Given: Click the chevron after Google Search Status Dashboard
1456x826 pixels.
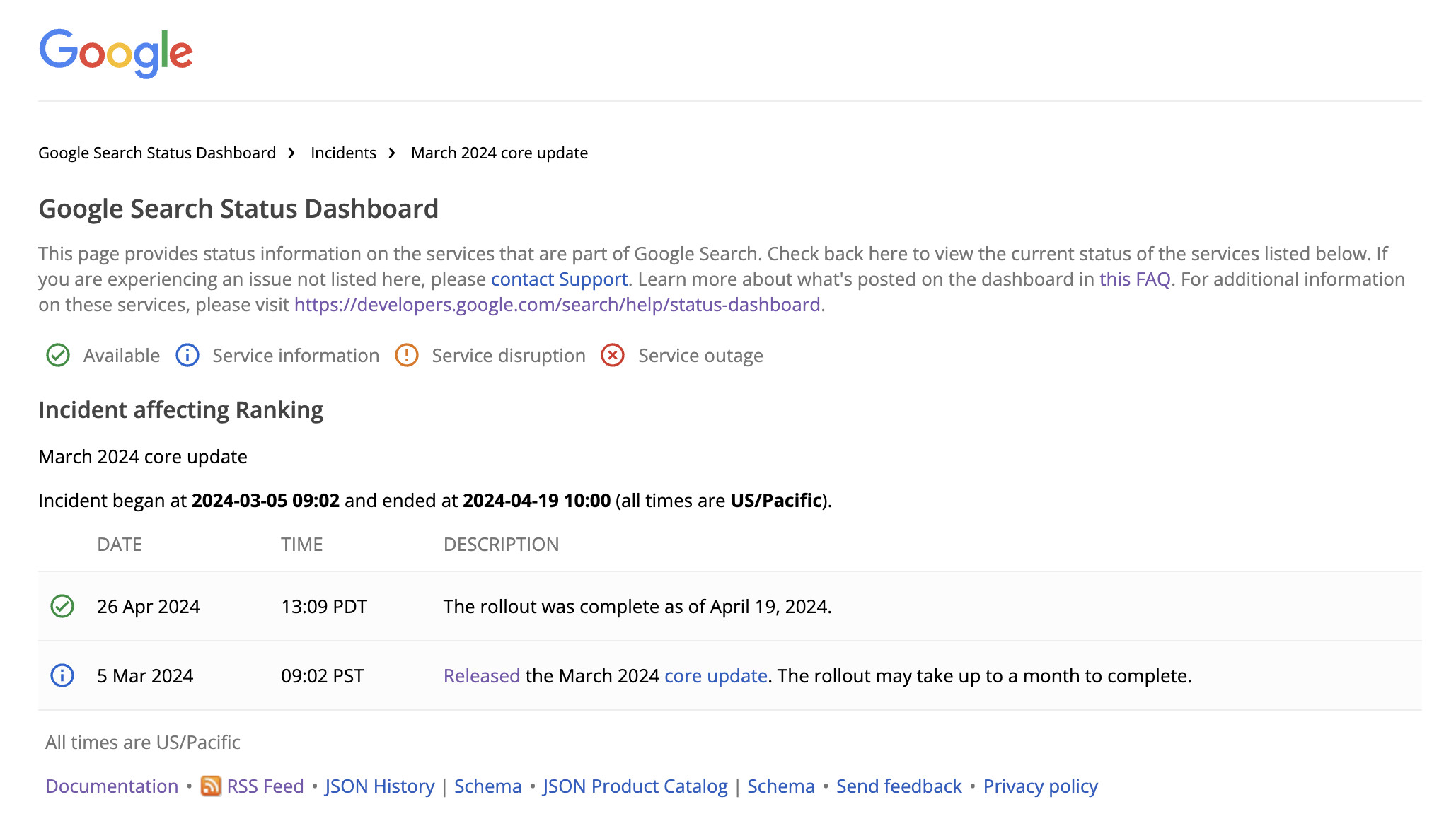Looking at the screenshot, I should tap(291, 152).
